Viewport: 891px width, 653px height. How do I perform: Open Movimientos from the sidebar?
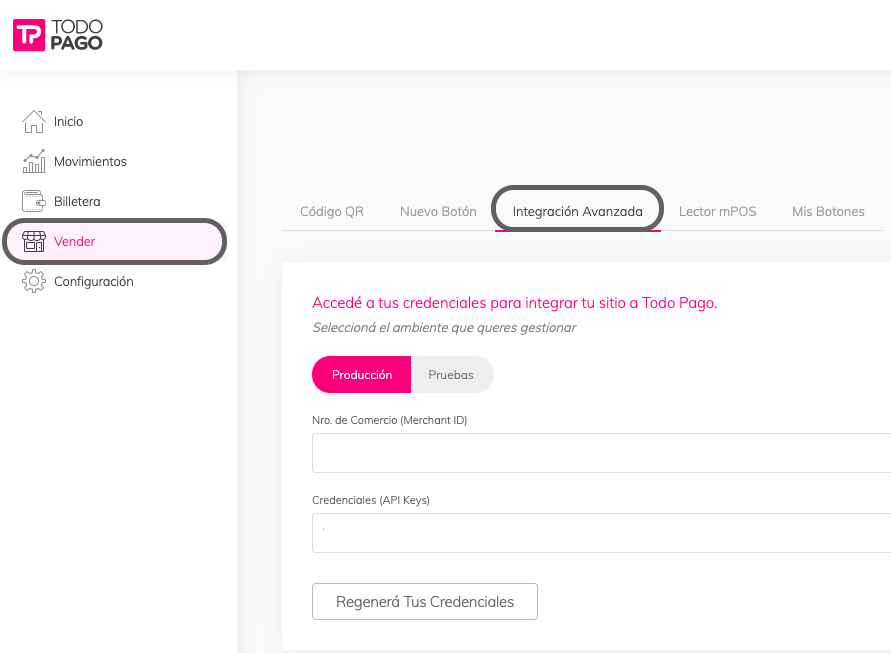pos(90,161)
